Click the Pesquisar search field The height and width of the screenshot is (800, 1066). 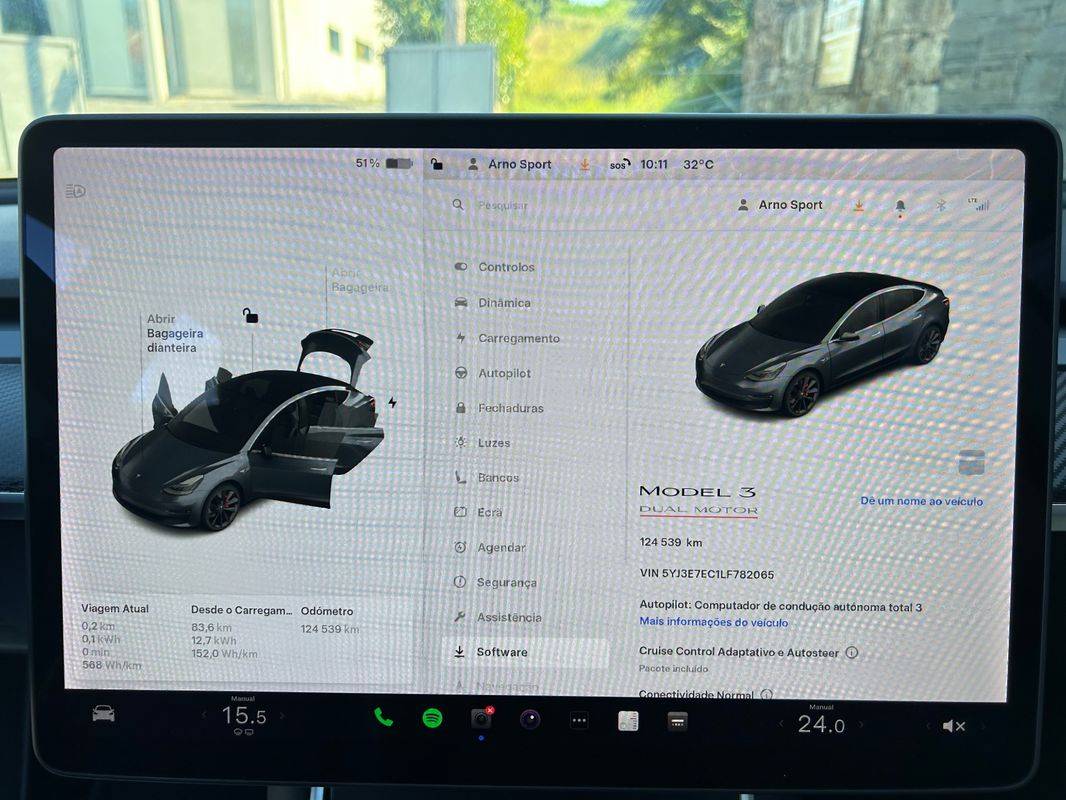pos(503,205)
